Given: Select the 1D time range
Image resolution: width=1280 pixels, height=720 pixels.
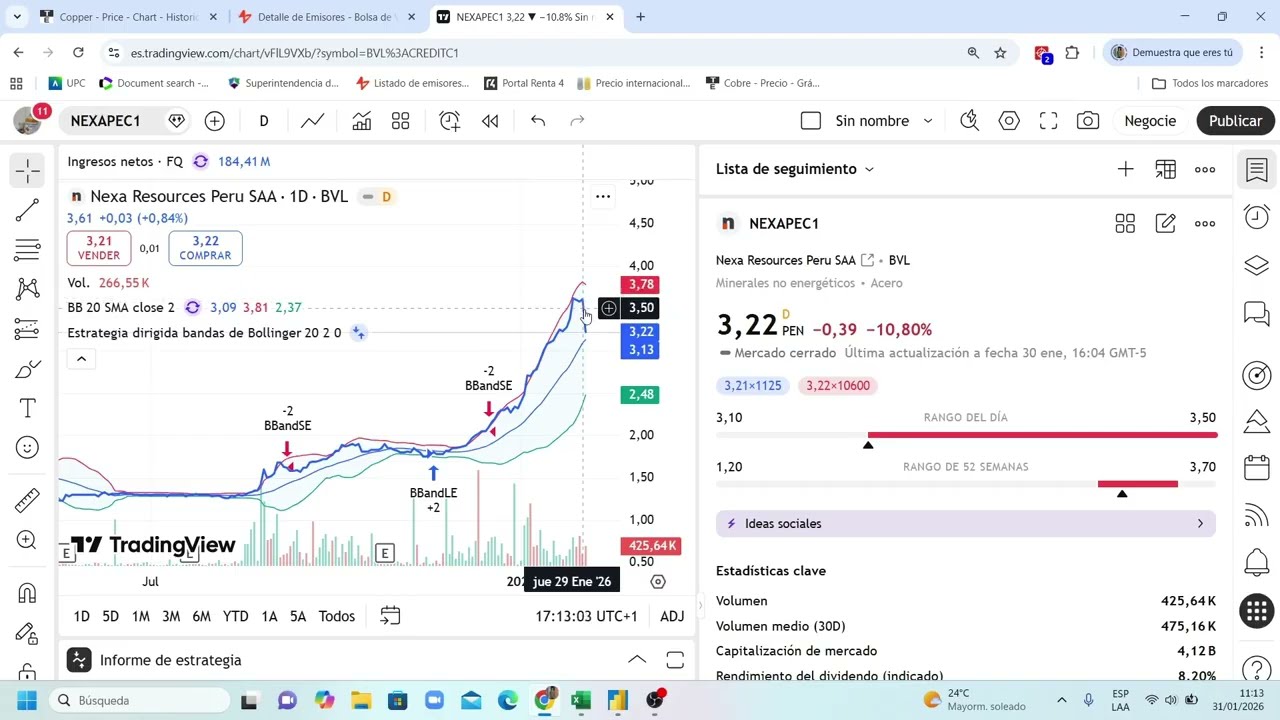Looking at the screenshot, I should tap(81, 616).
